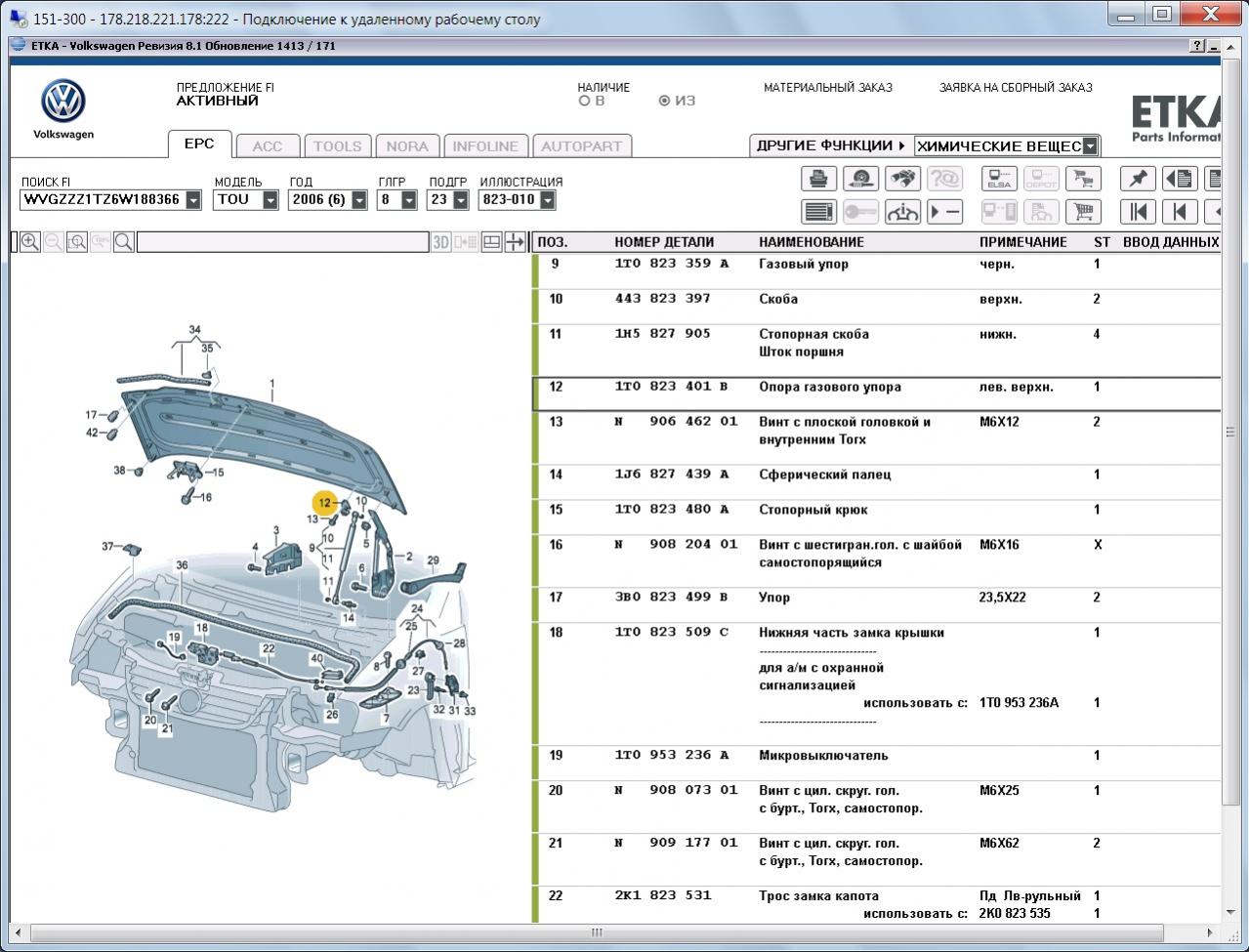Select the 'В' availability radio button
The image size is (1249, 952).
[584, 101]
